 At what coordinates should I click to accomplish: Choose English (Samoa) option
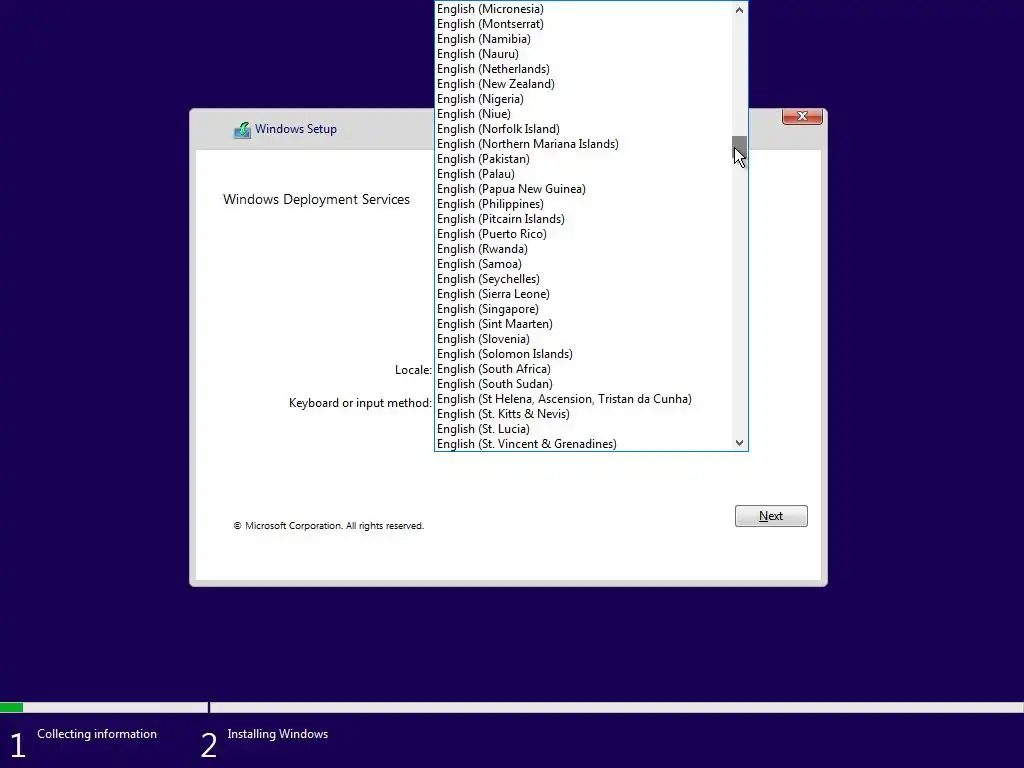[x=583, y=264]
